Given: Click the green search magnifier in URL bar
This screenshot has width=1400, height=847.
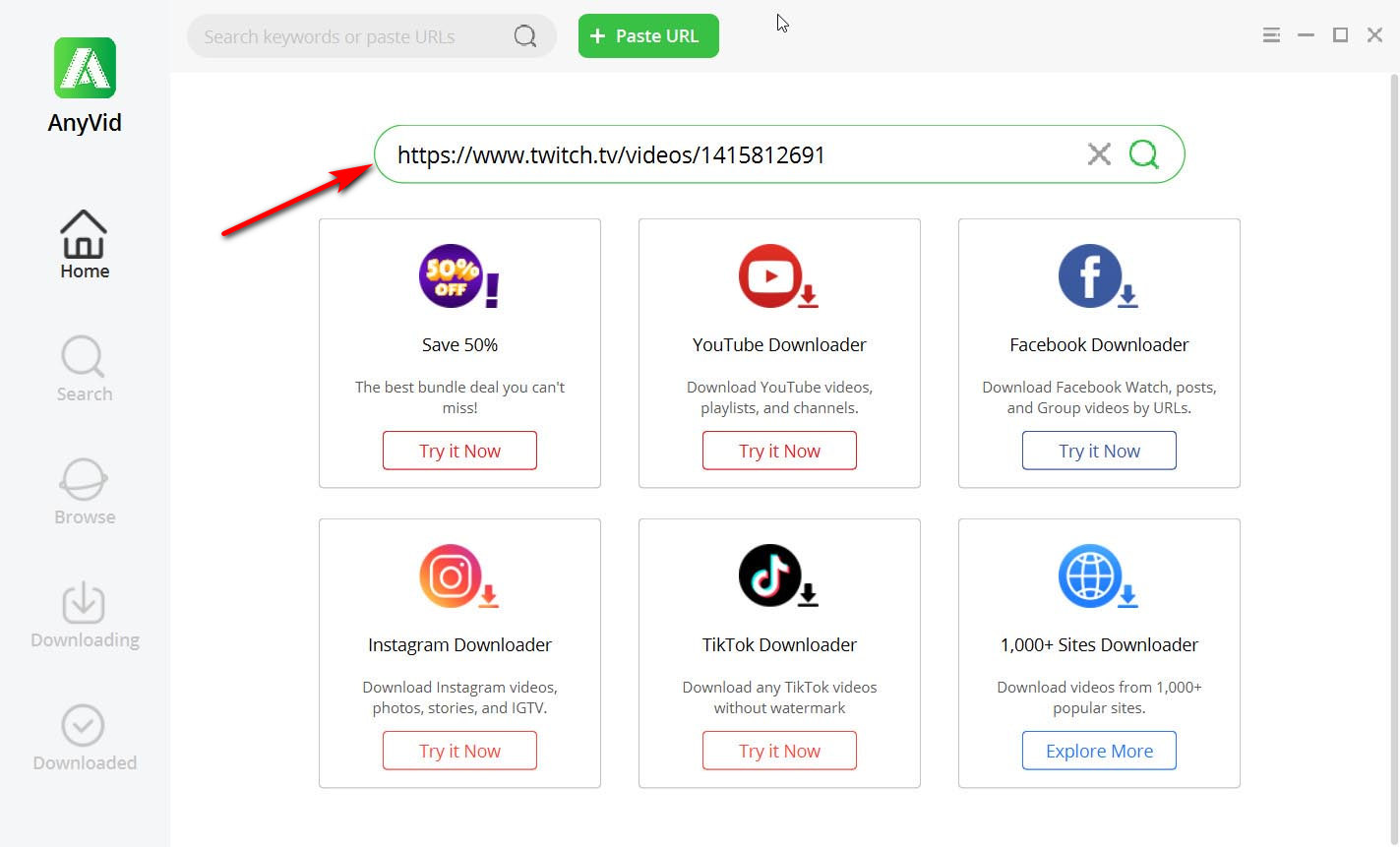Looking at the screenshot, I should (x=1143, y=154).
